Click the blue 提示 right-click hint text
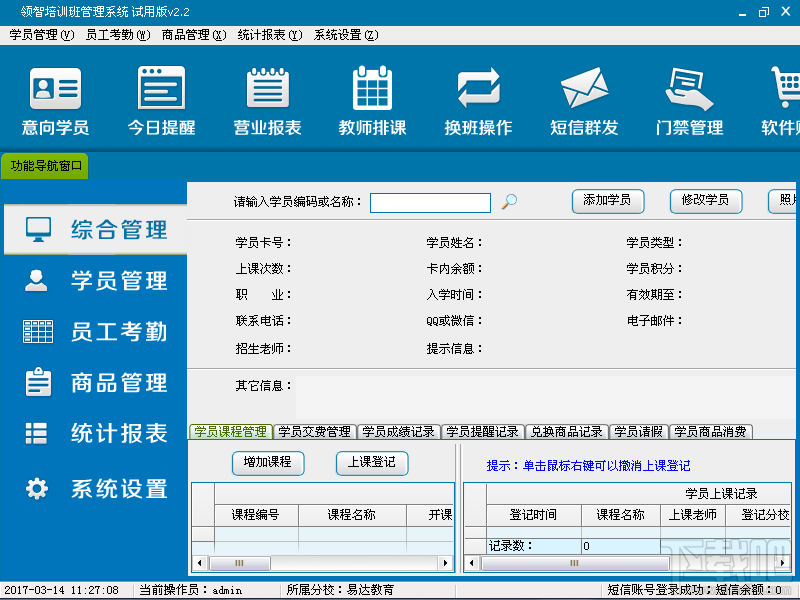The image size is (800, 600). tap(588, 466)
